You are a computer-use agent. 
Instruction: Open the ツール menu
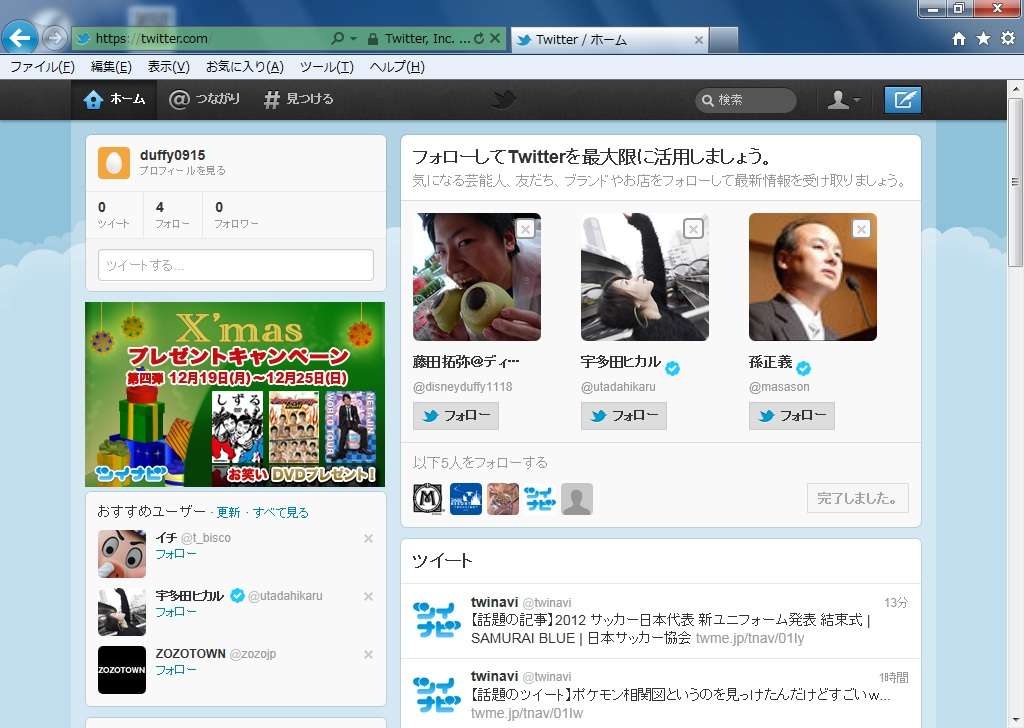[x=327, y=67]
